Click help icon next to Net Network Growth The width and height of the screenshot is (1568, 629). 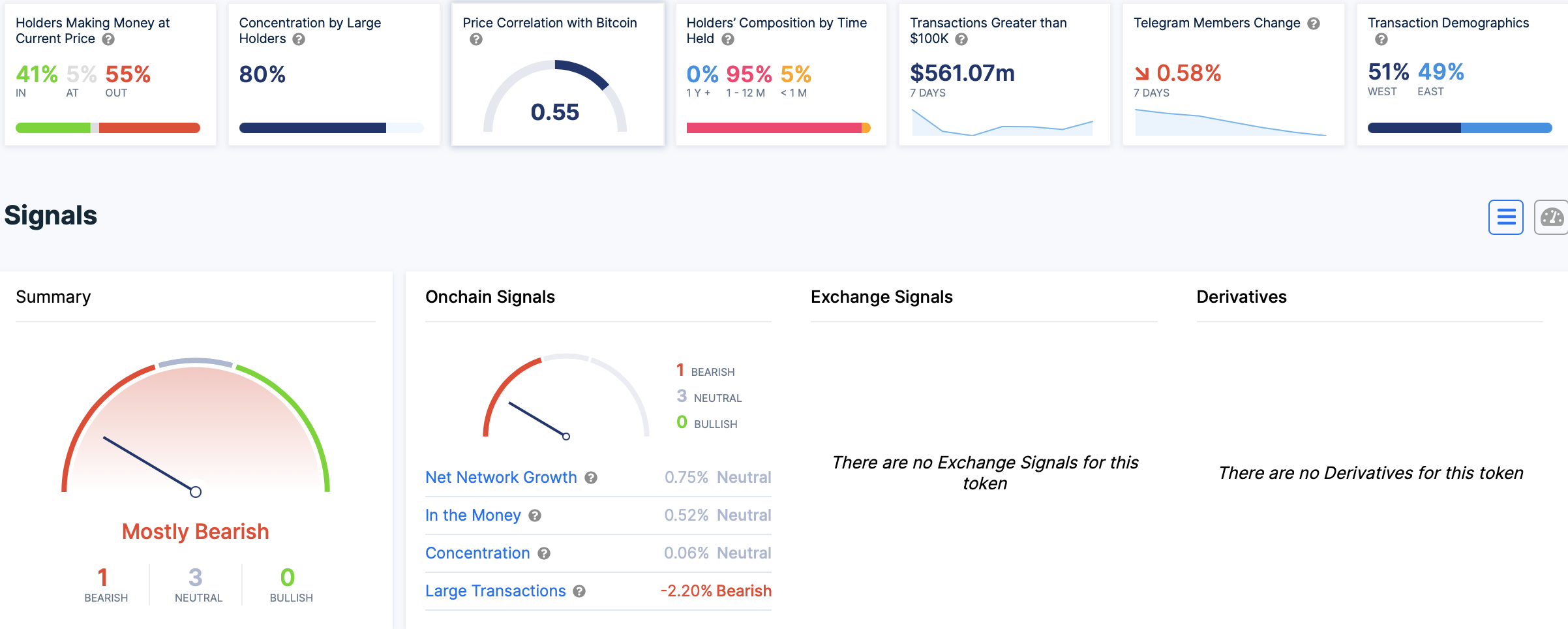pyautogui.click(x=591, y=478)
